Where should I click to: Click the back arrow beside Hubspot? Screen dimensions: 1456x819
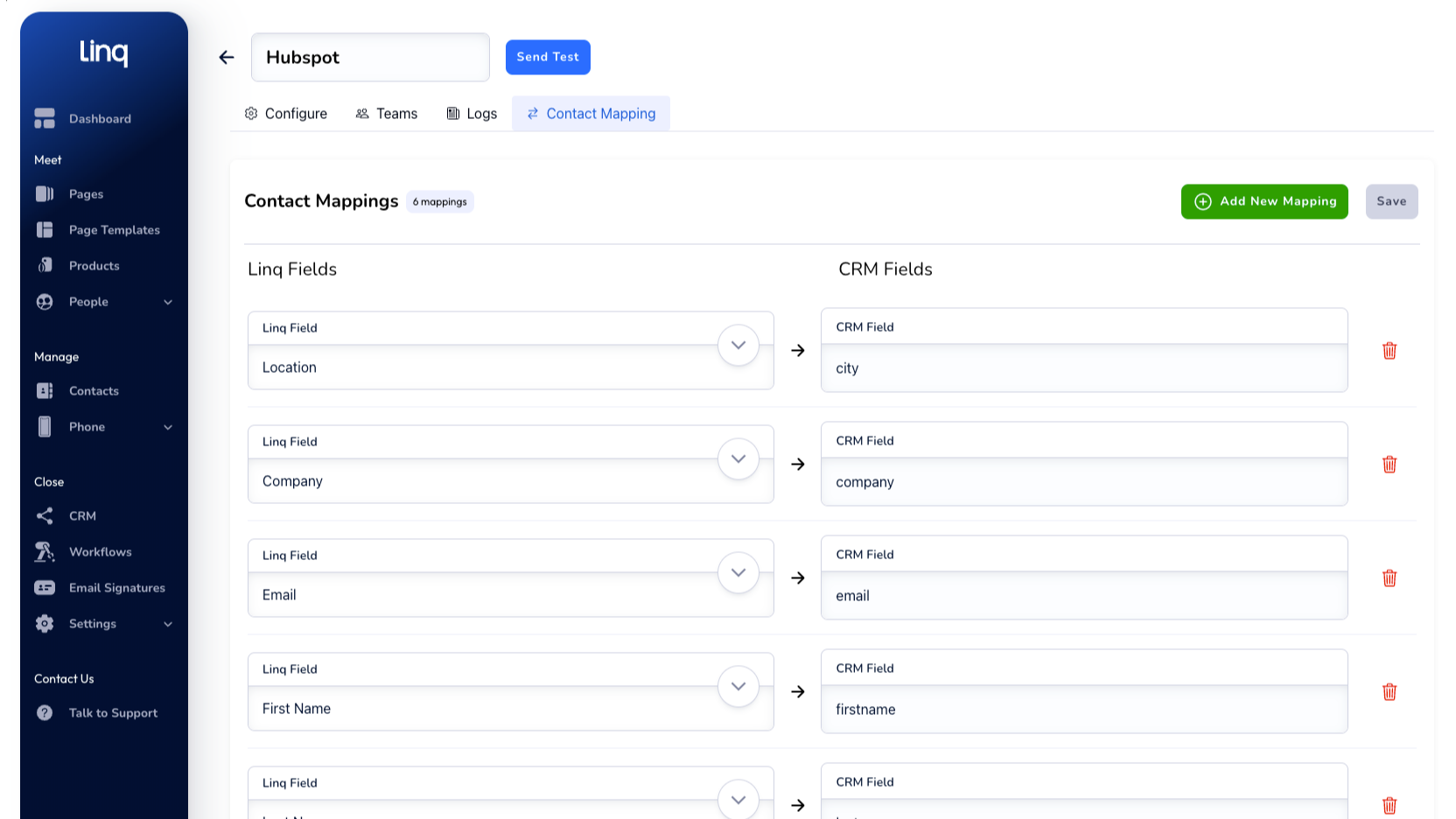pos(227,58)
